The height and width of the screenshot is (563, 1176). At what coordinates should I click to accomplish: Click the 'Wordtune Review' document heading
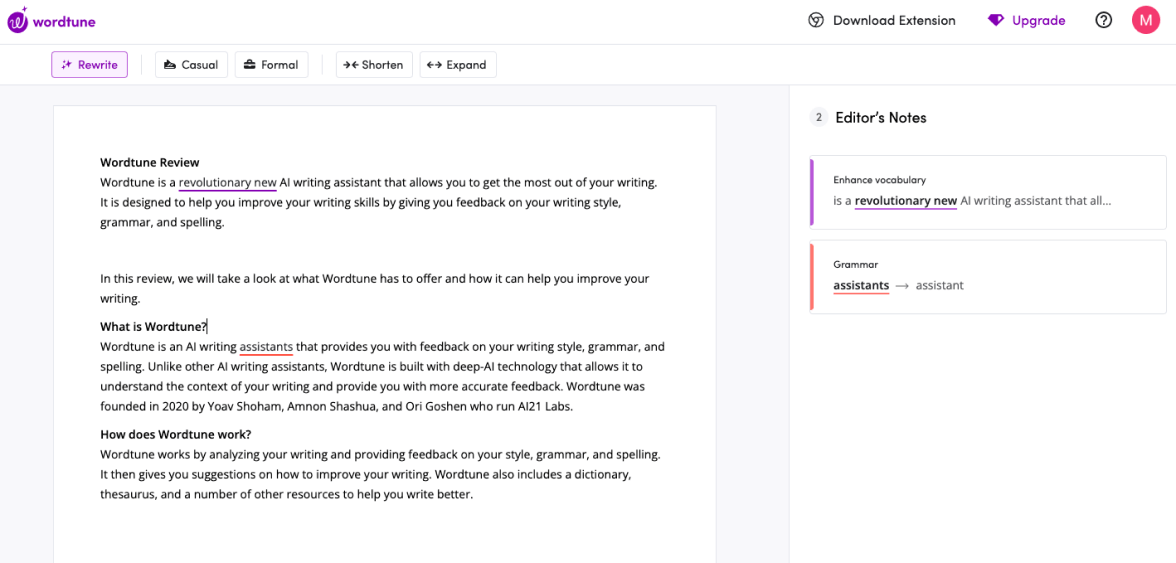click(150, 162)
